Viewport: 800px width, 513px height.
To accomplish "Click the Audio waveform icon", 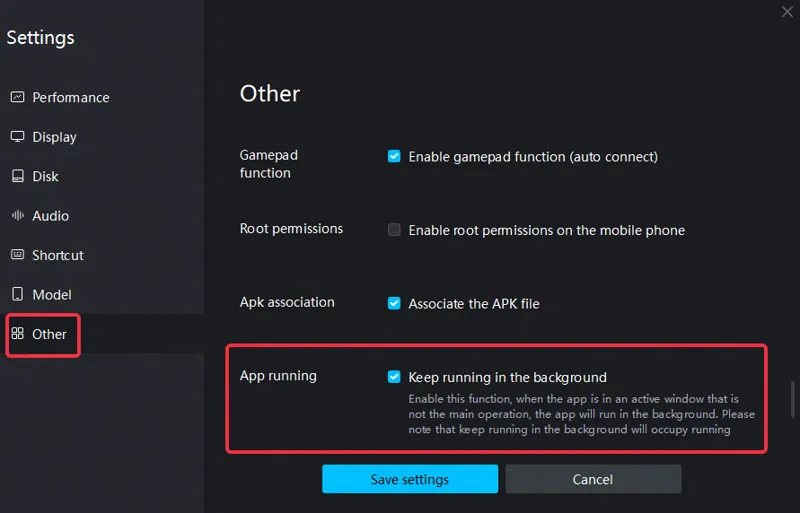I will click(17, 215).
